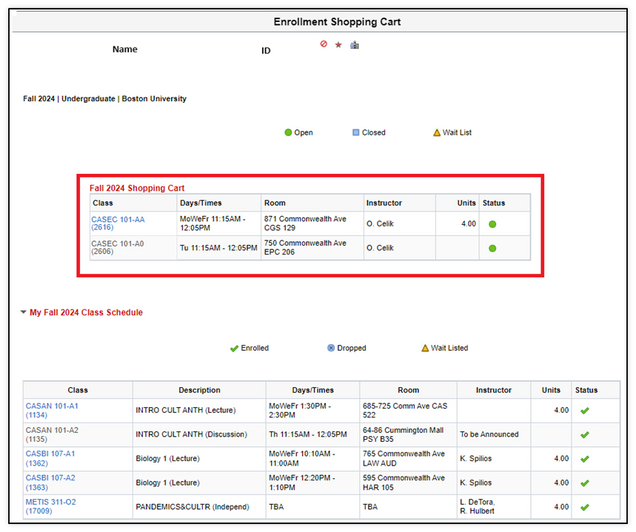The height and width of the screenshot is (532, 636).
Task: Click INTRO CULT ANTH (Lecture) description
Action: [x=185, y=410]
